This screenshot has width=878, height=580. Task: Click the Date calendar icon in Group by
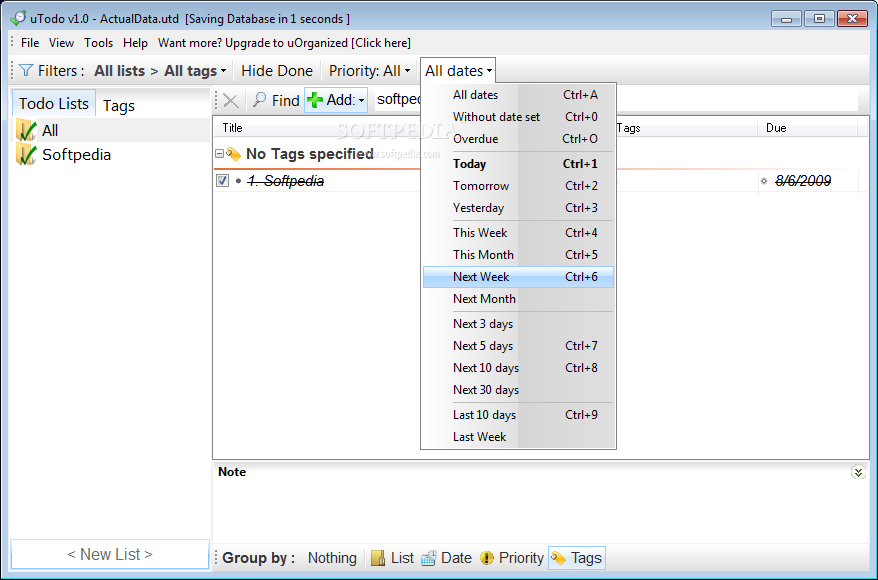pos(429,558)
